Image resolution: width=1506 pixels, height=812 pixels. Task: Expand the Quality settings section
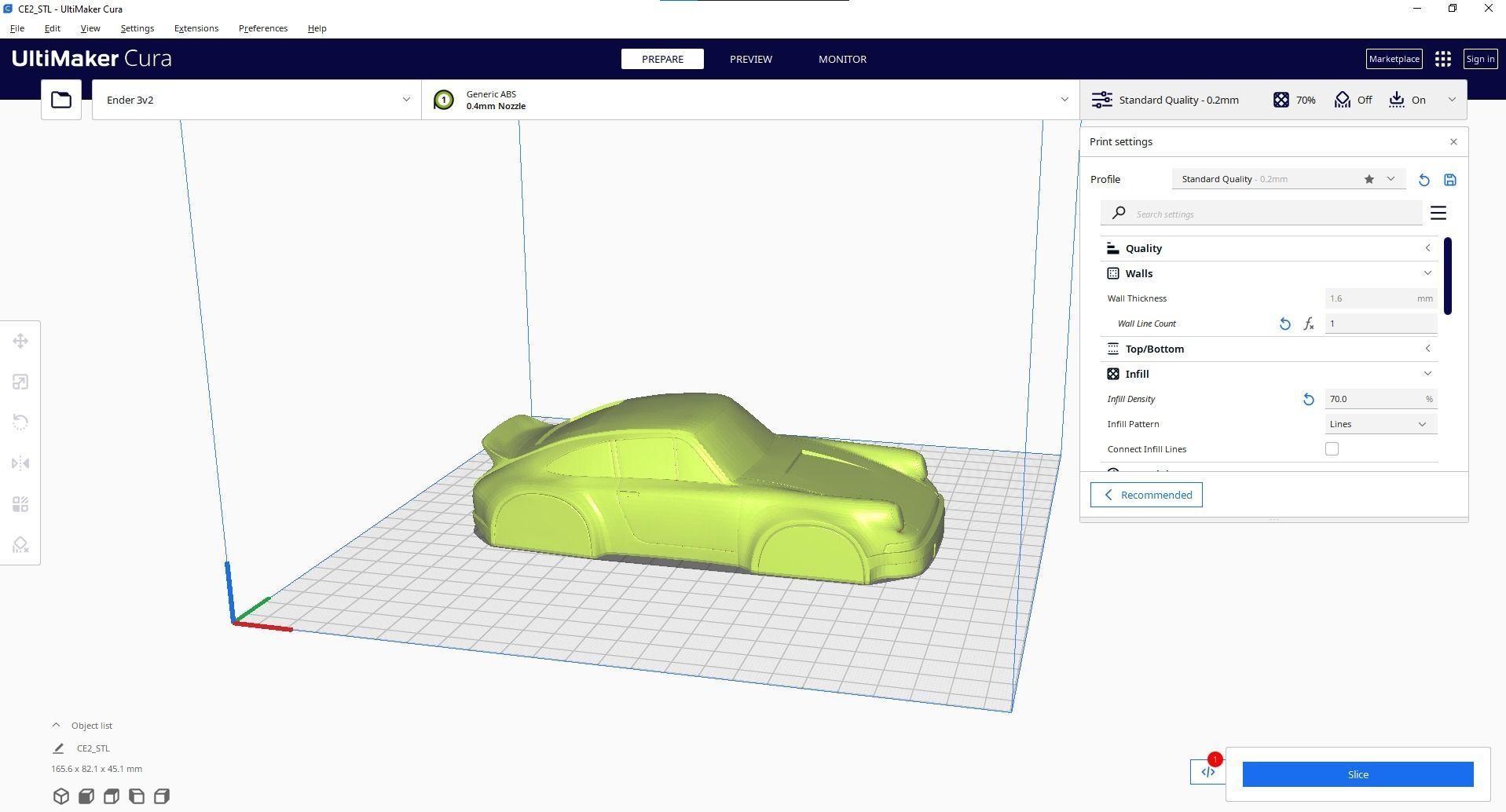[x=1270, y=248]
